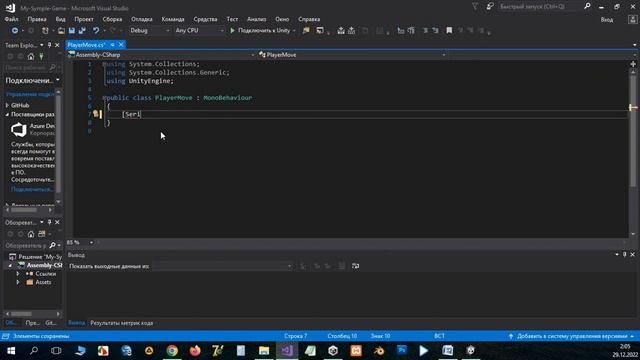Image resolution: width=640 pixels, height=360 pixels.
Task: Open the editor zoom percent dropdown
Action: click(91, 242)
